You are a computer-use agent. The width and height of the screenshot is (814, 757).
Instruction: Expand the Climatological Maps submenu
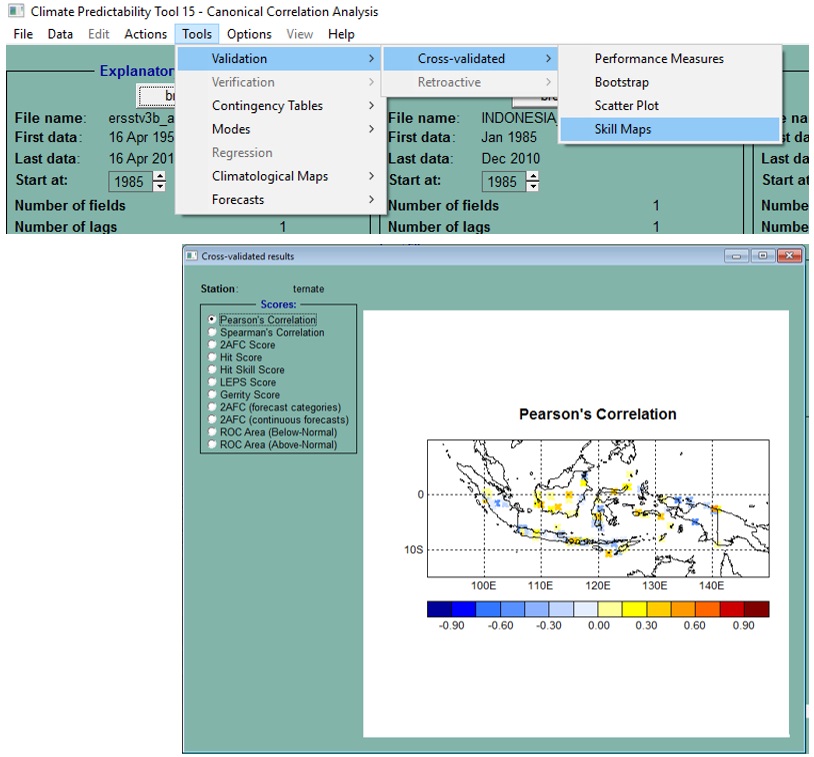click(279, 176)
